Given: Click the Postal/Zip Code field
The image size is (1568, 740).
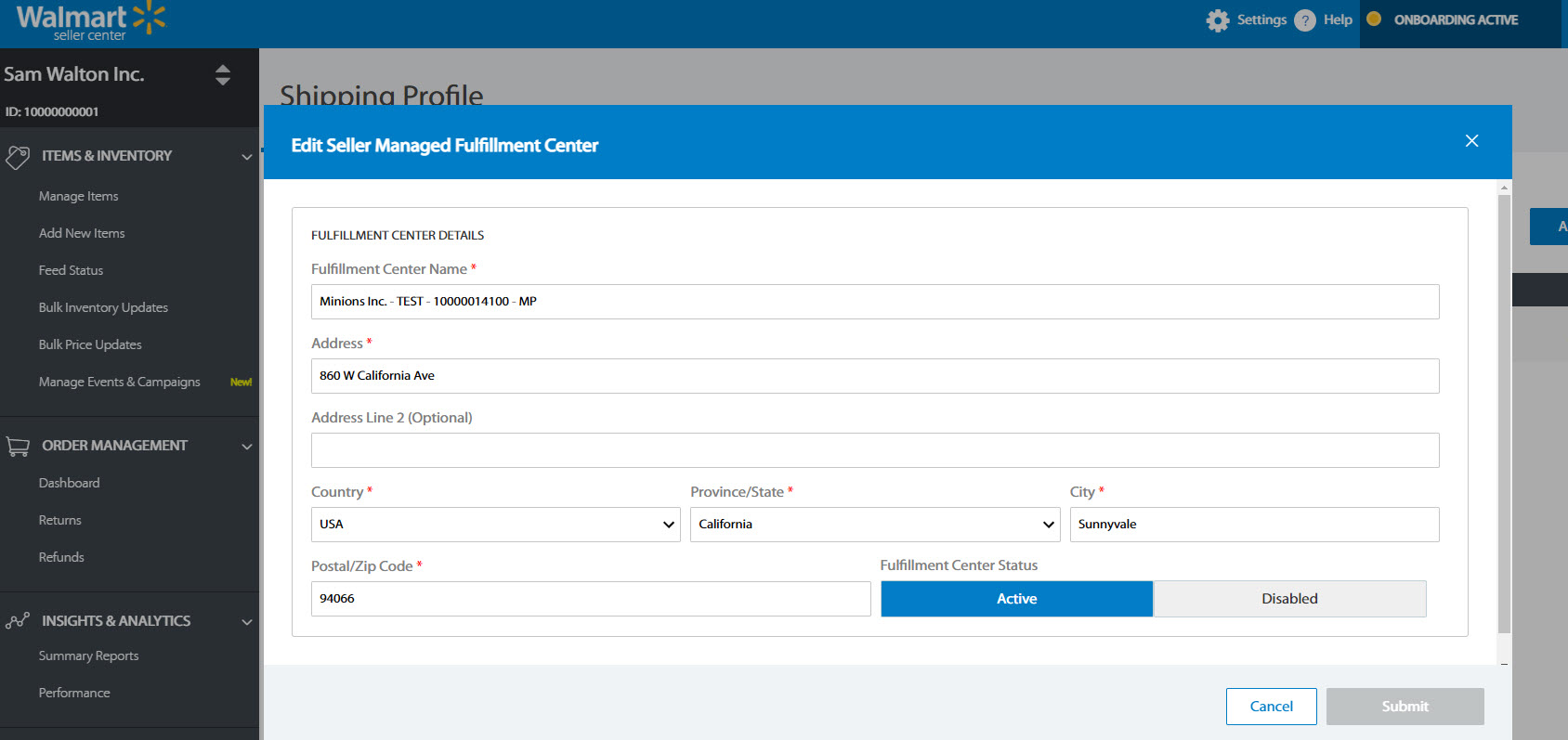Looking at the screenshot, I should point(591,599).
